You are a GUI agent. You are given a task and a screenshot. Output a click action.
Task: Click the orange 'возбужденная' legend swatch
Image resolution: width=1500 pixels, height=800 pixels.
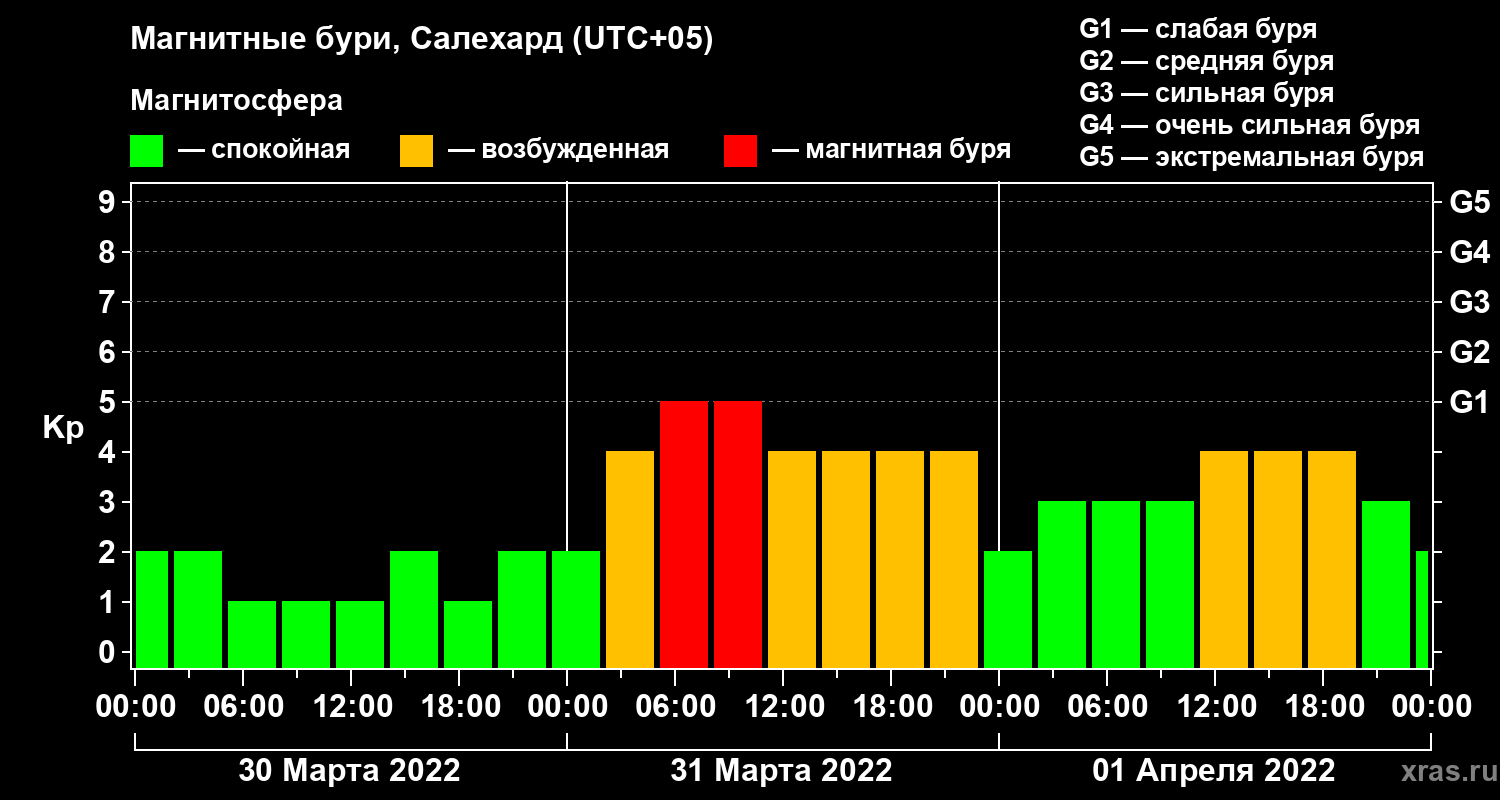click(416, 151)
